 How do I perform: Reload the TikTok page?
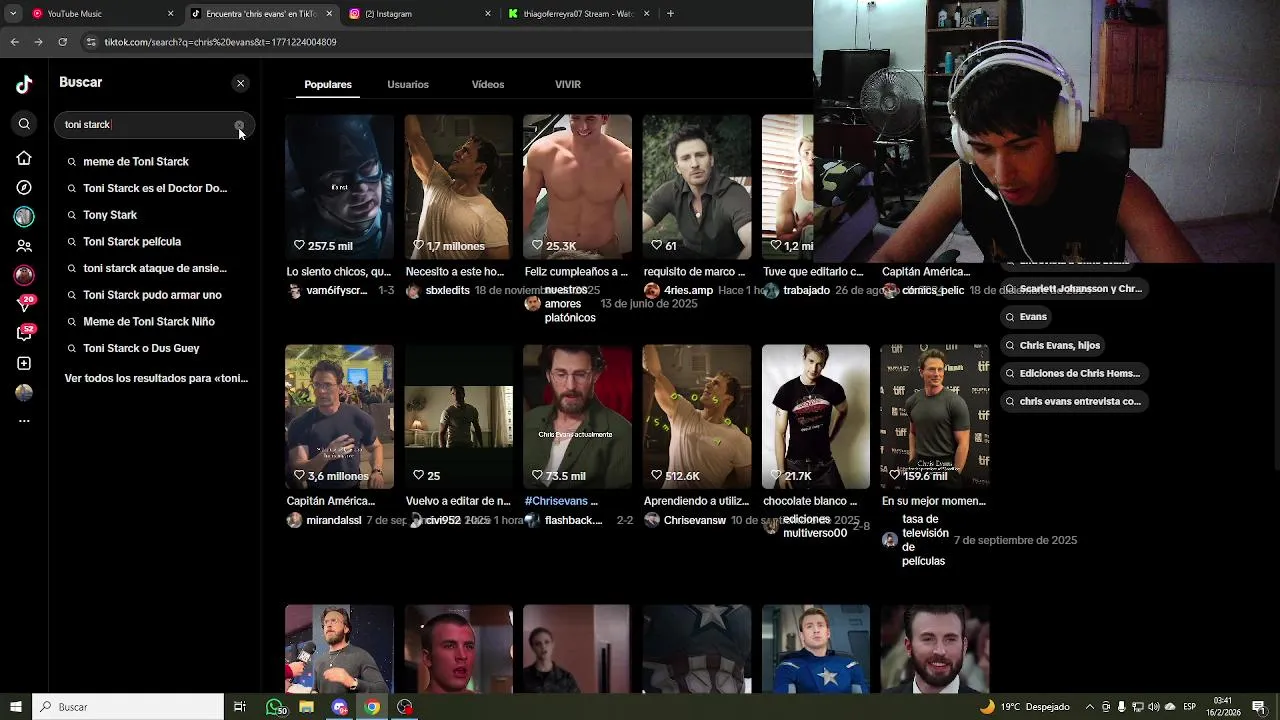point(62,42)
